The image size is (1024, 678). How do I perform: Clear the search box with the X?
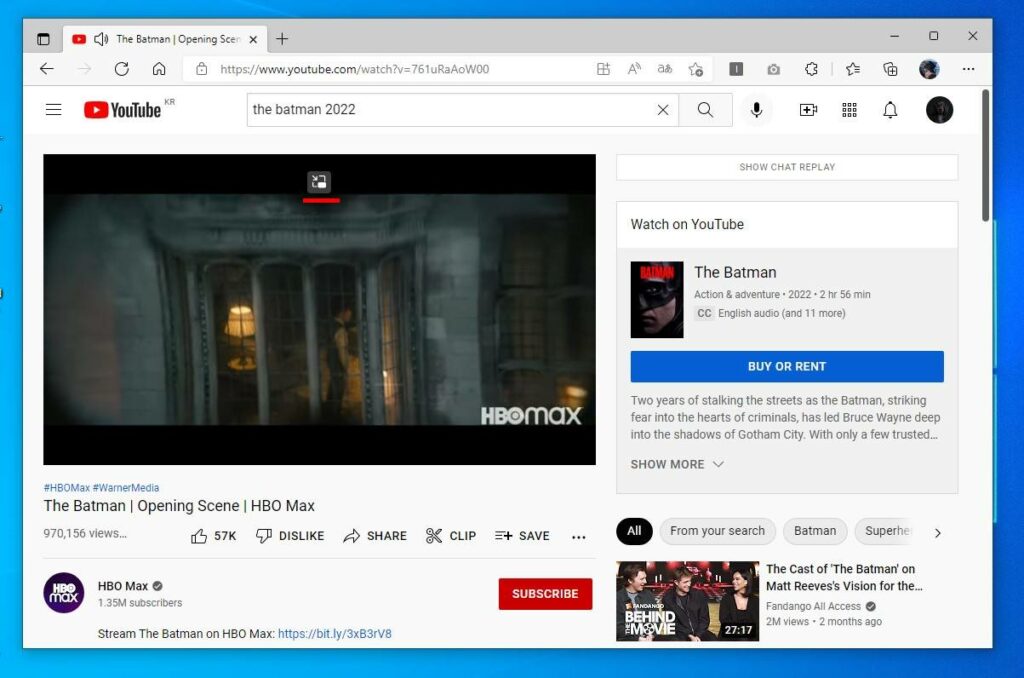coord(663,110)
